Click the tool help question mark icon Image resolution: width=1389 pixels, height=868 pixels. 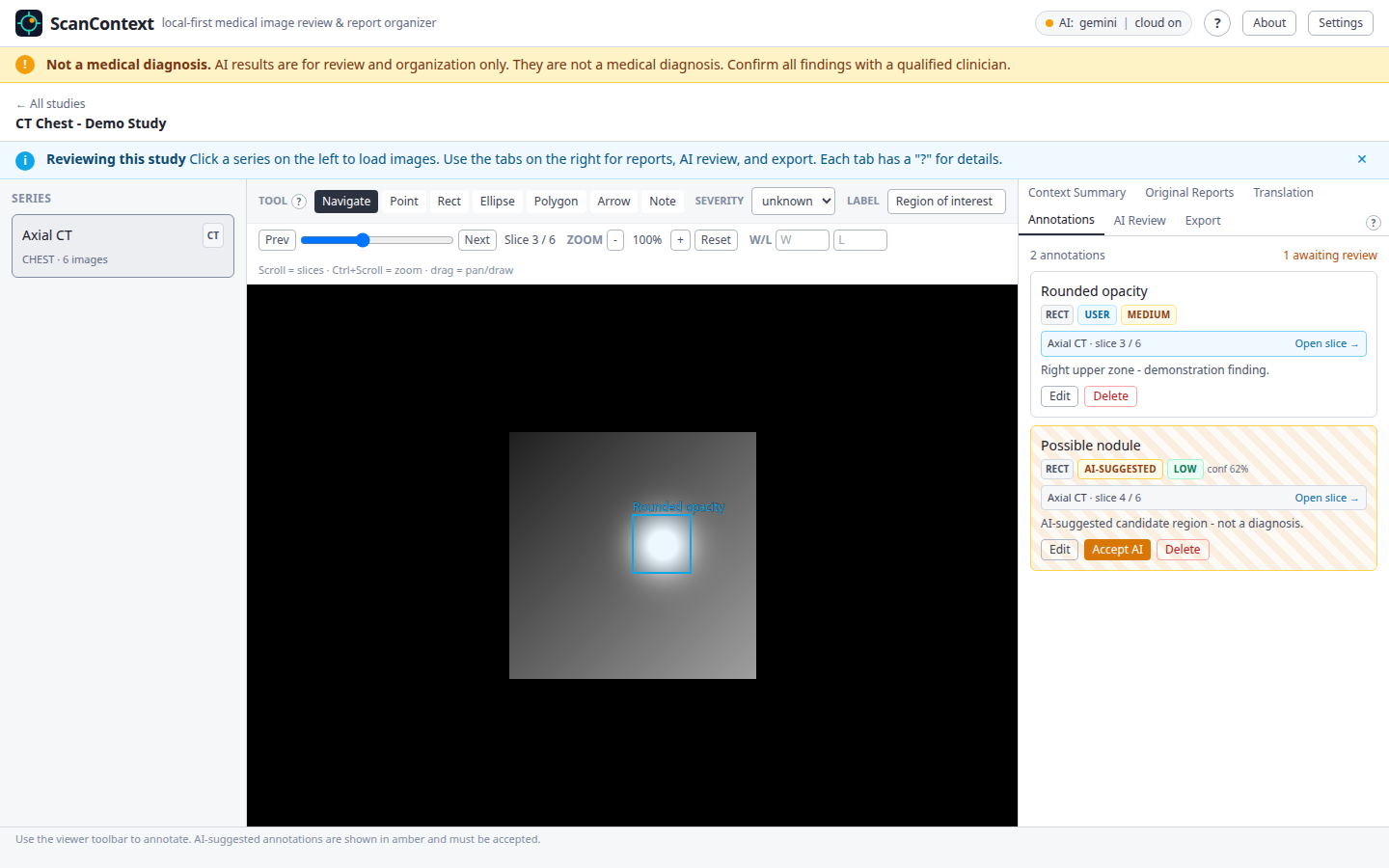click(x=299, y=202)
